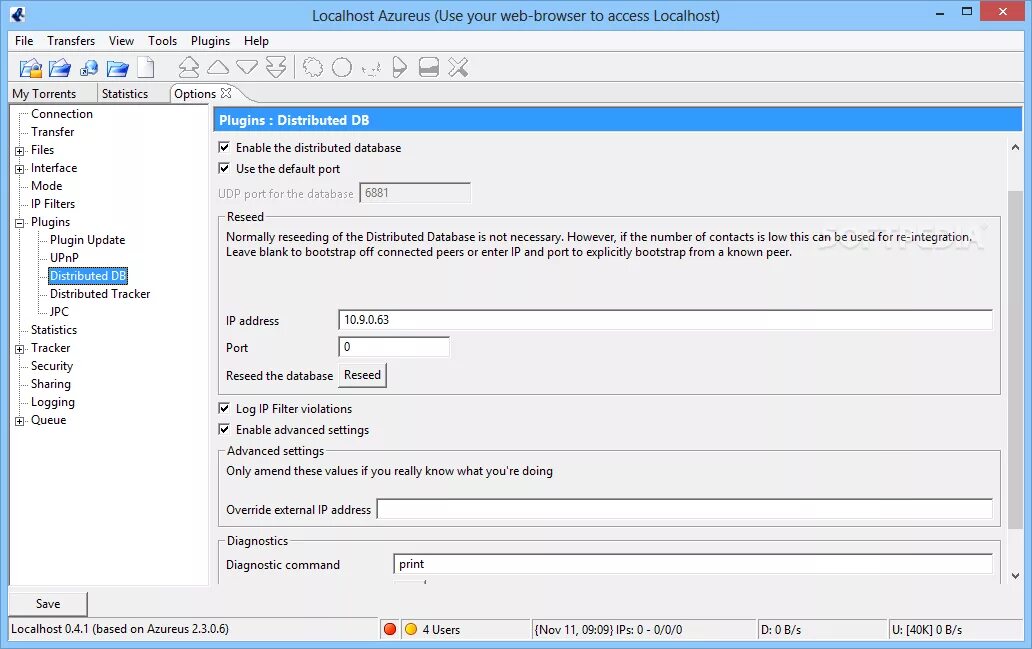Click the Diagnostic command field

pyautogui.click(x=693, y=564)
